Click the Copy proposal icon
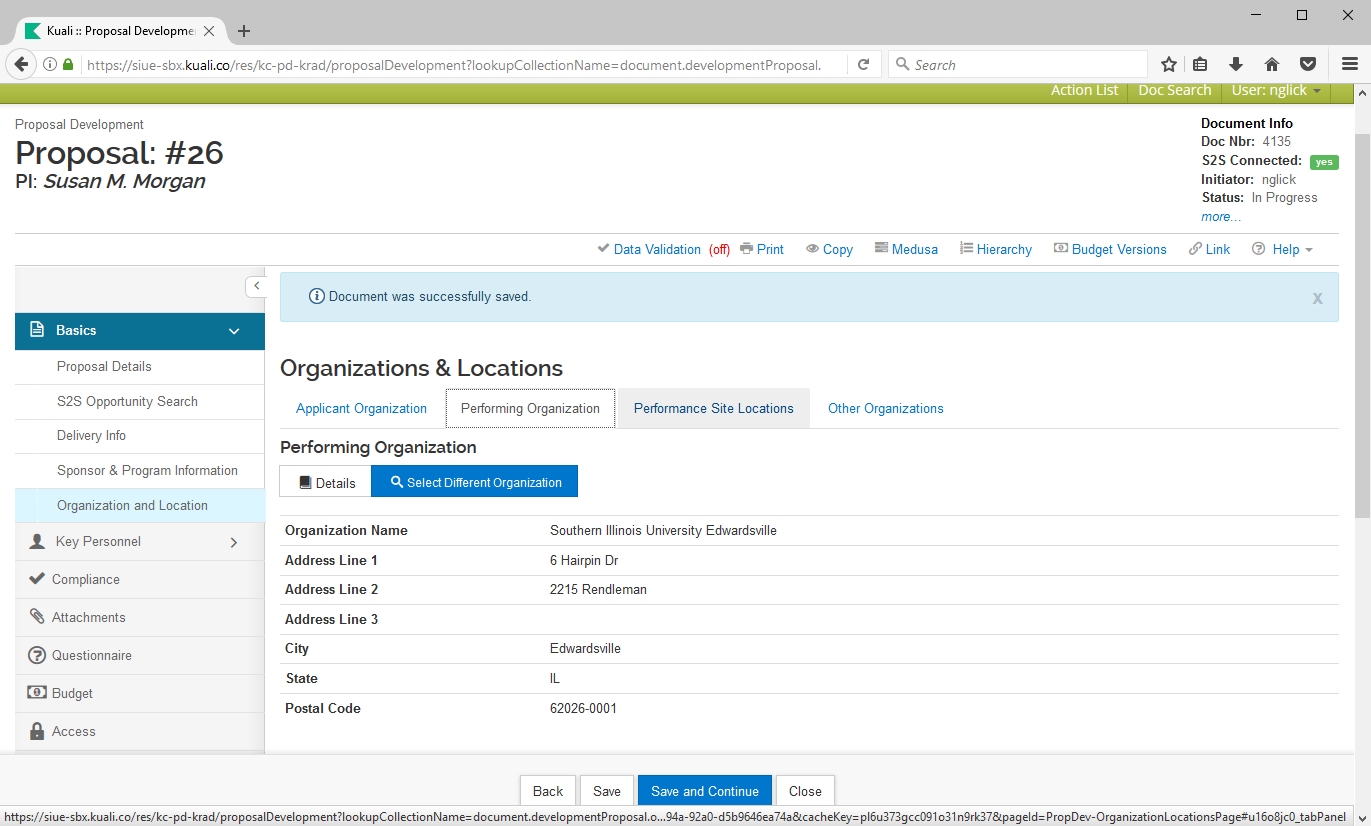 coord(813,249)
